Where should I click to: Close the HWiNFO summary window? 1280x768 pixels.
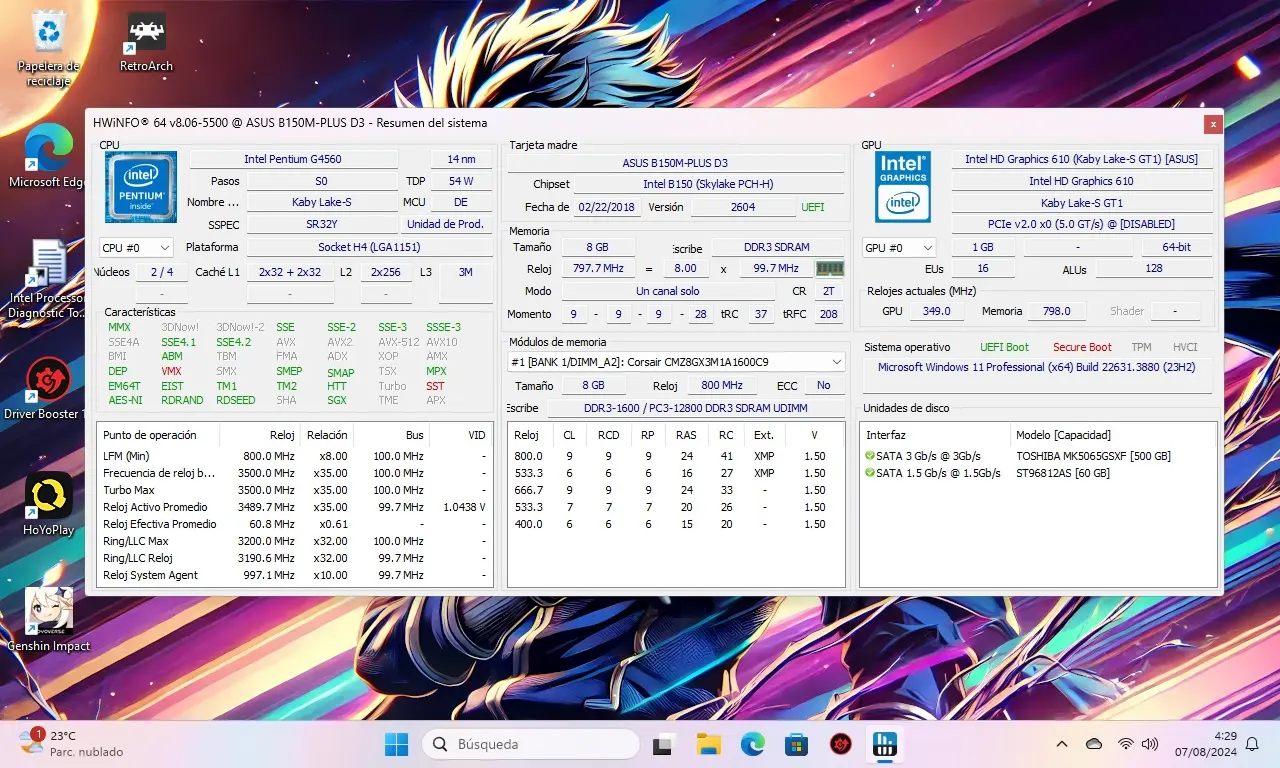[1213, 124]
